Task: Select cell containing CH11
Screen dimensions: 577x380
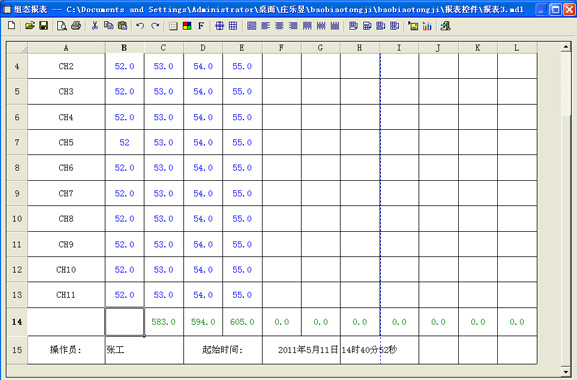Action: pyautogui.click(x=66, y=295)
